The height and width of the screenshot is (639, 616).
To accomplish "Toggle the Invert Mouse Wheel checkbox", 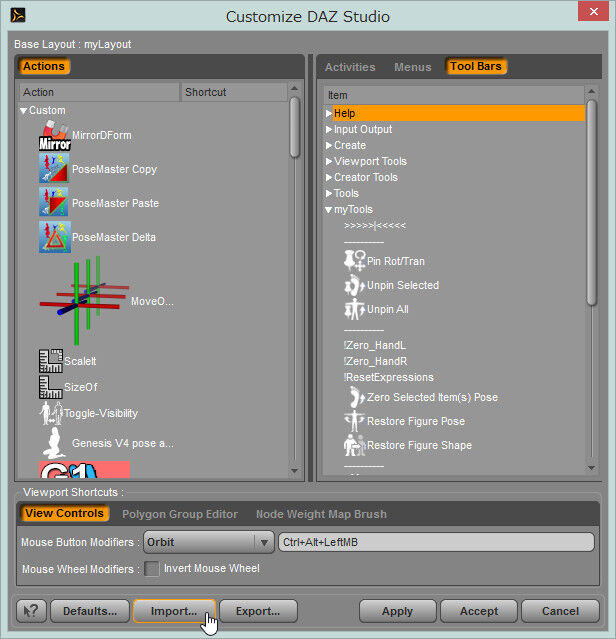I will pos(152,568).
